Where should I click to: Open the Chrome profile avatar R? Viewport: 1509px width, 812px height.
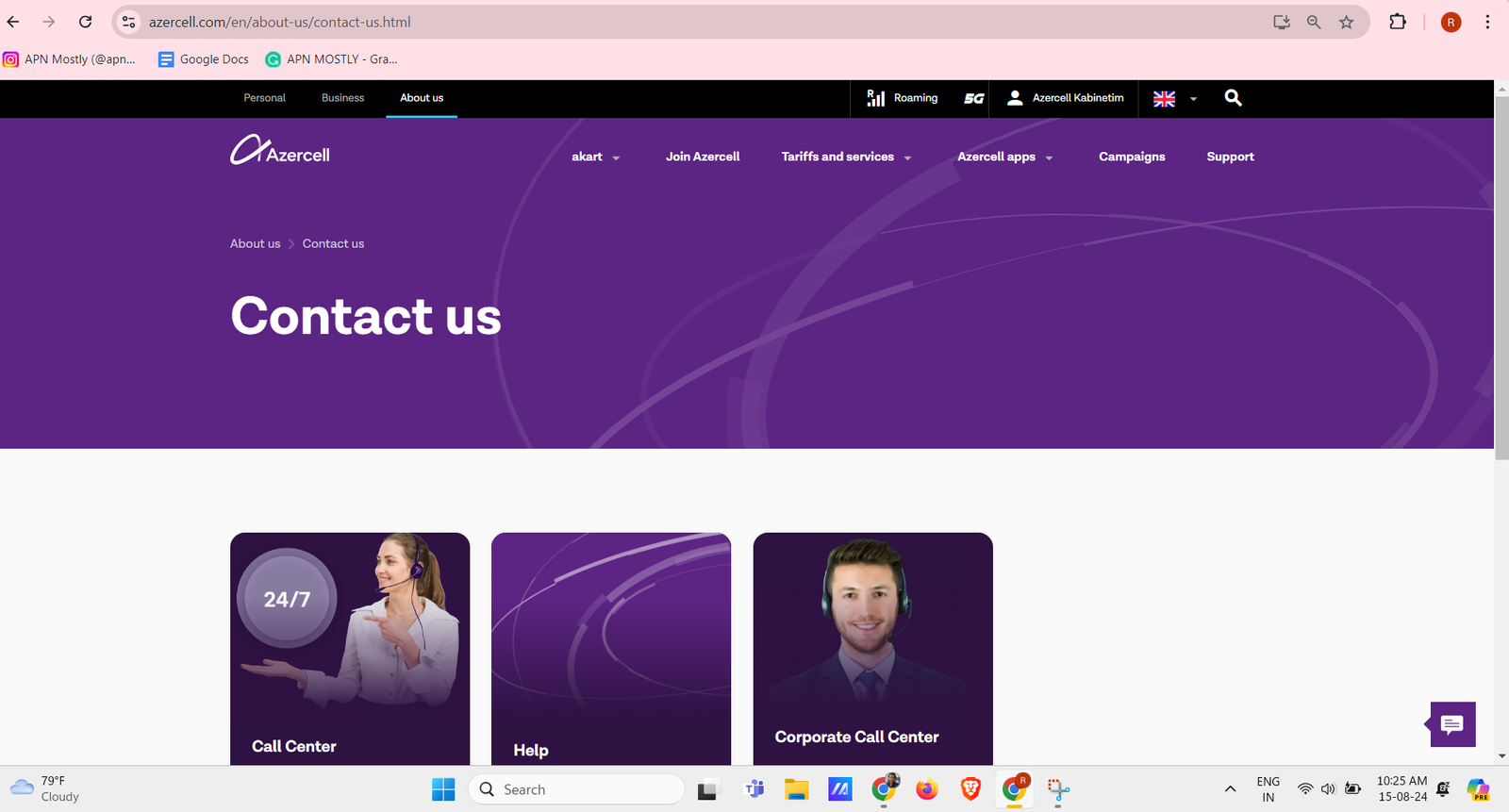(x=1451, y=22)
